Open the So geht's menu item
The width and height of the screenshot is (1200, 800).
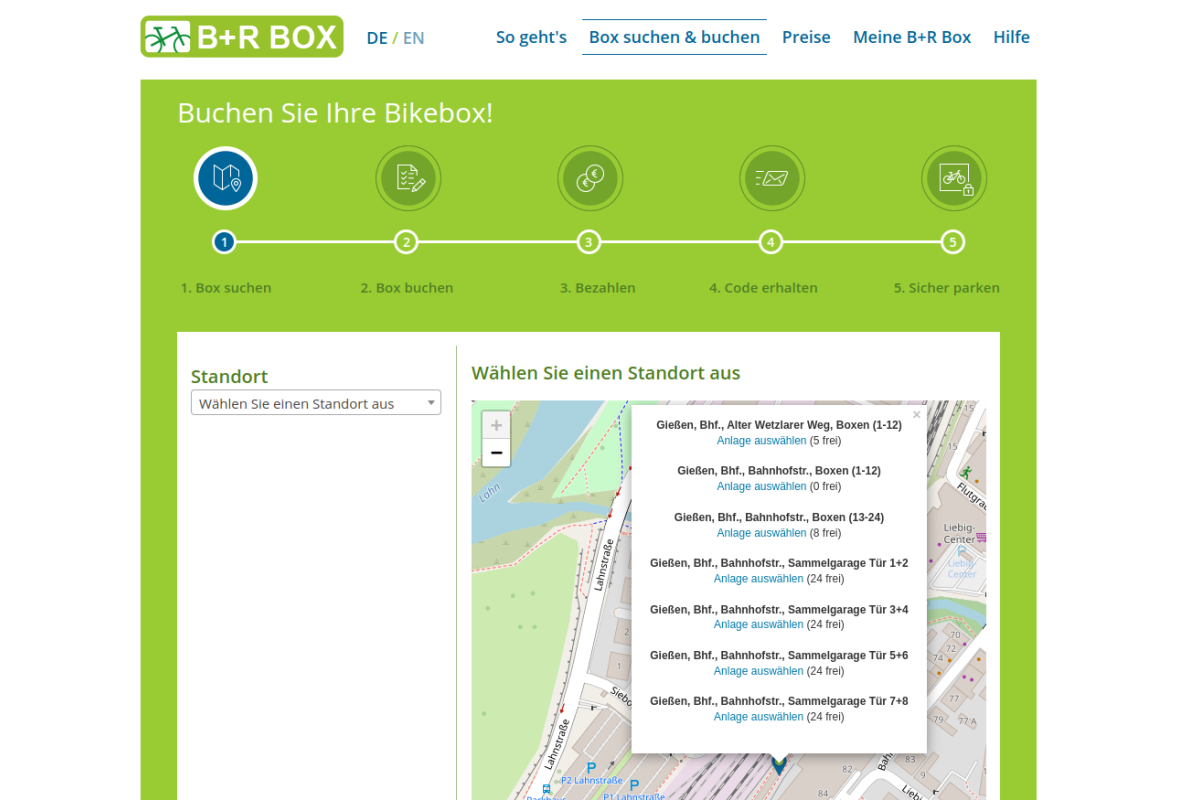[x=531, y=37]
